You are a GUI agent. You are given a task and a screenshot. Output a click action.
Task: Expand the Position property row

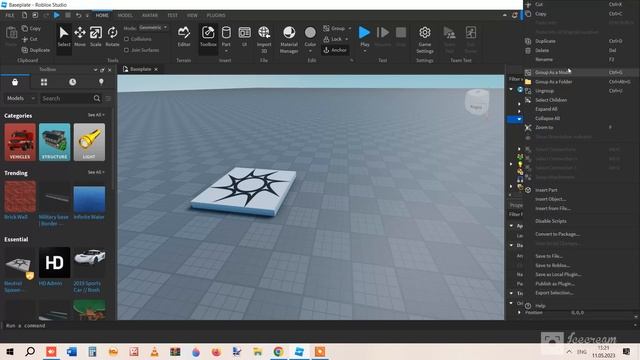(x=519, y=312)
